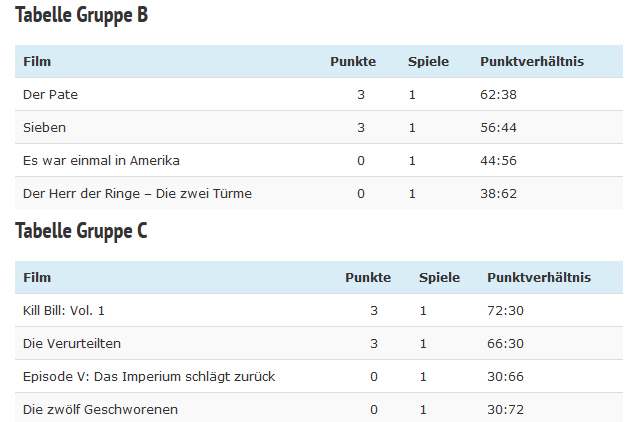Click the 72:30 score ratio for Kill Bill
Viewport: 632px width, 422px height.
point(505,311)
